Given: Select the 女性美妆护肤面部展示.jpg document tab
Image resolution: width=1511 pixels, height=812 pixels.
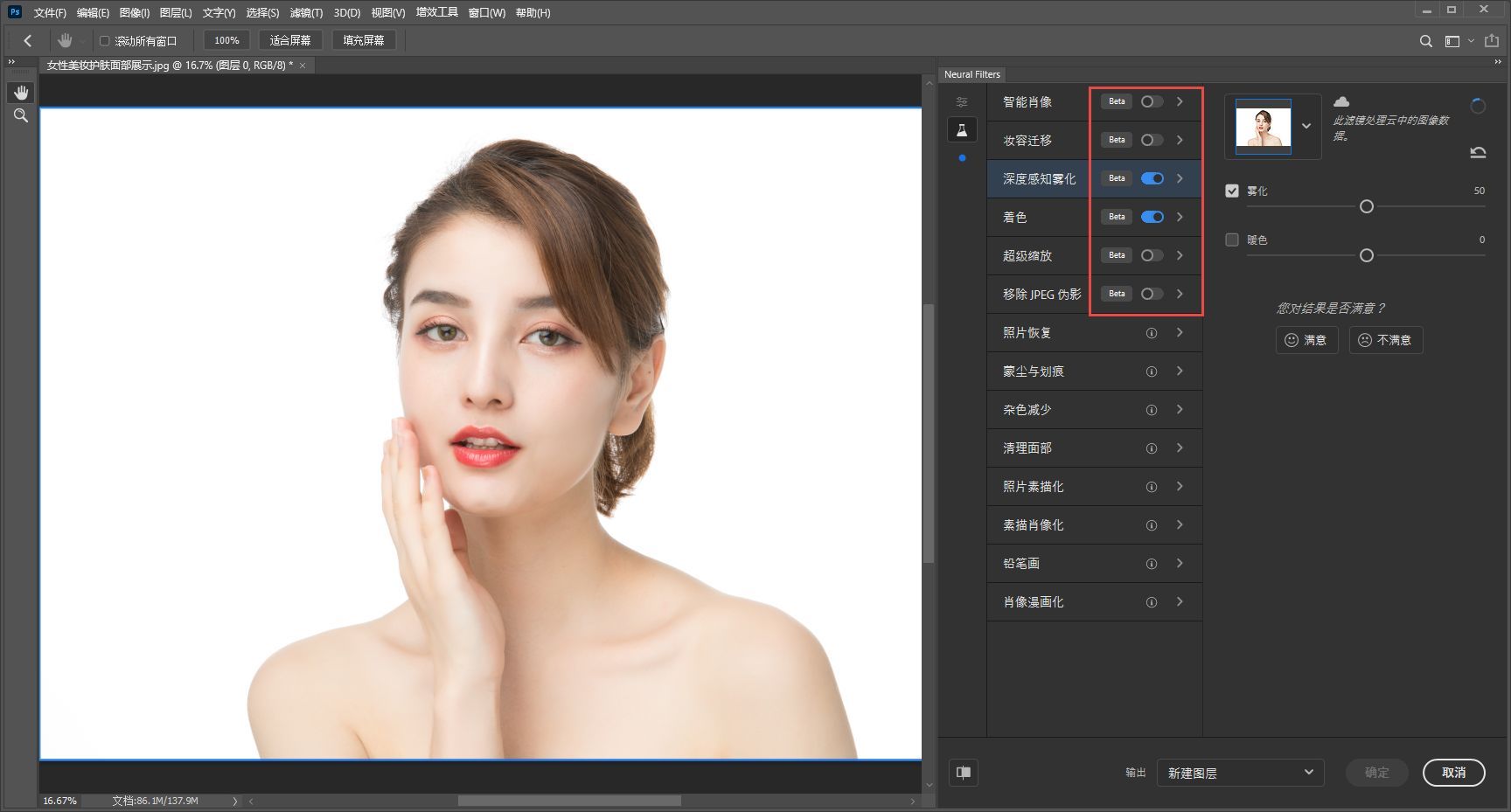Looking at the screenshot, I should 166,65.
